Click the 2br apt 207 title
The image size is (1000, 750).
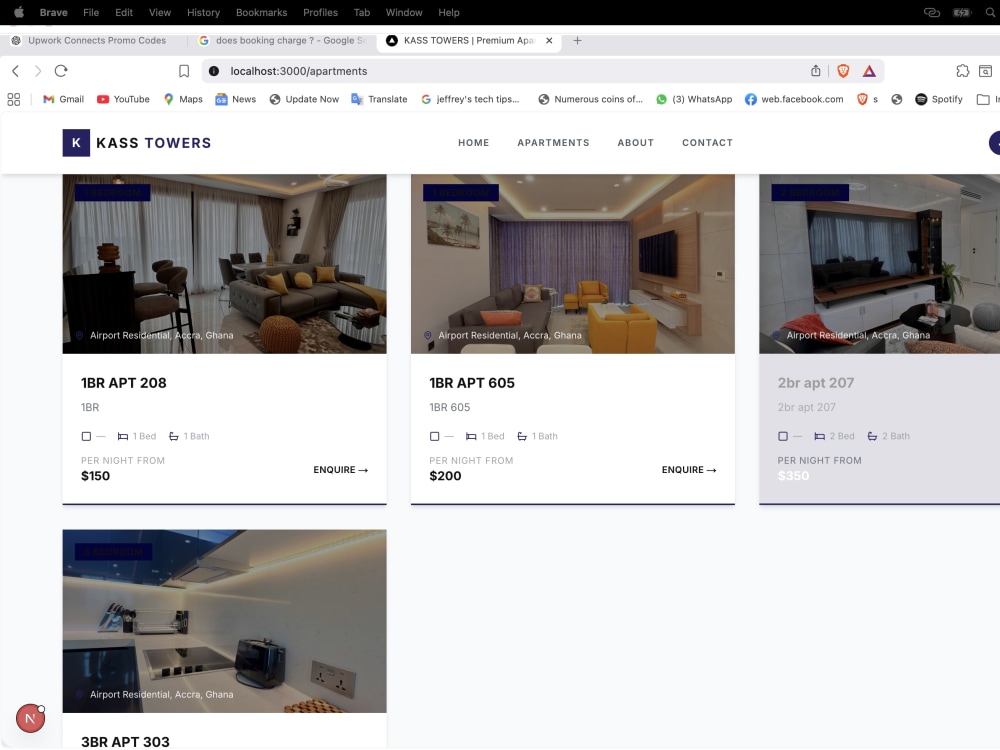click(816, 383)
